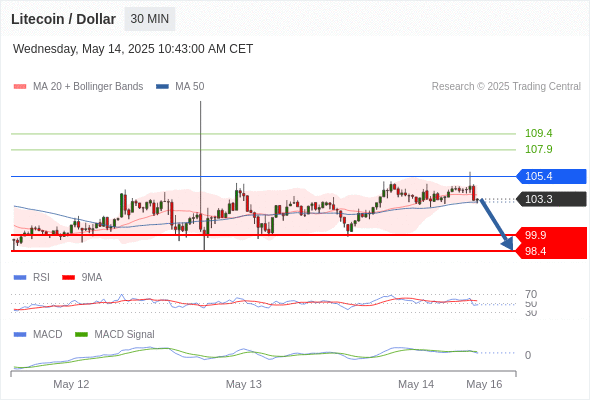Click the MACD Signal green legend marker
This screenshot has width=590, height=400.
81,335
